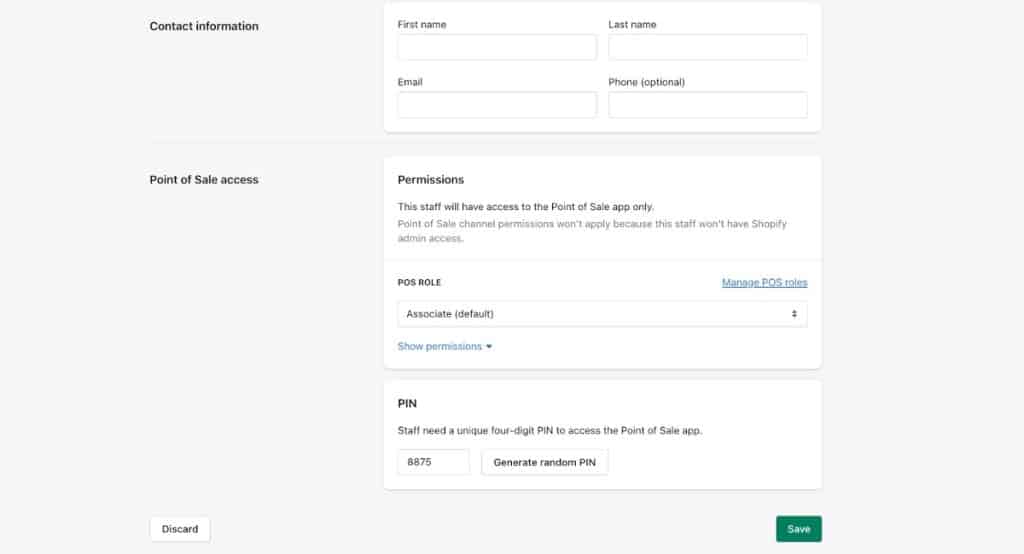Discard the staff changes

coord(180,529)
